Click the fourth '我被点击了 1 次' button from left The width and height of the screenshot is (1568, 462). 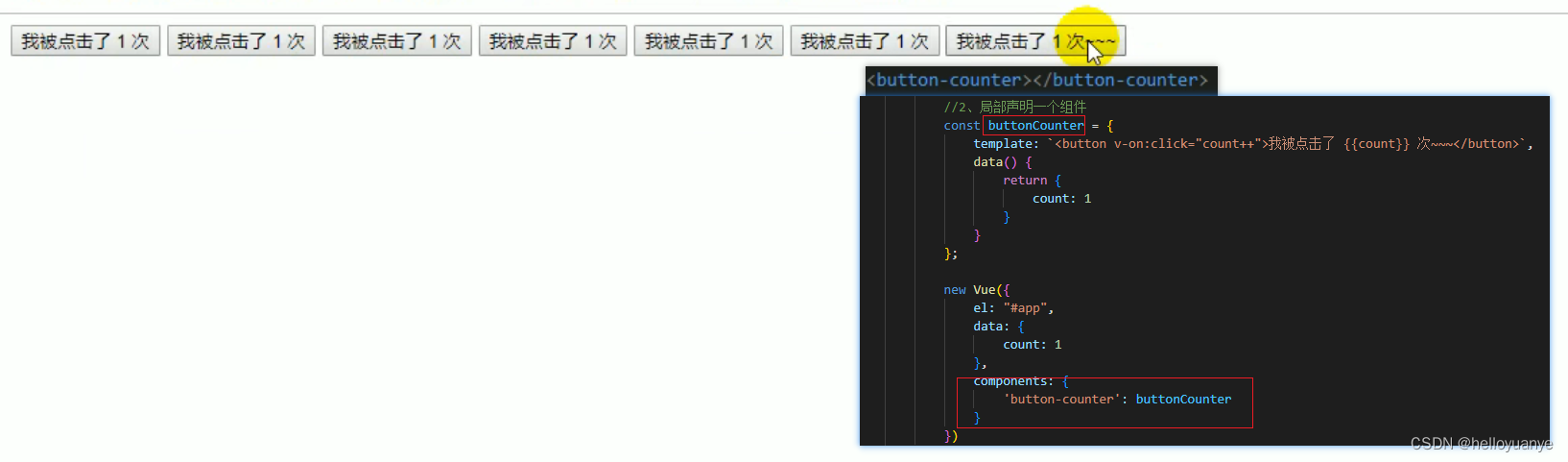553,41
